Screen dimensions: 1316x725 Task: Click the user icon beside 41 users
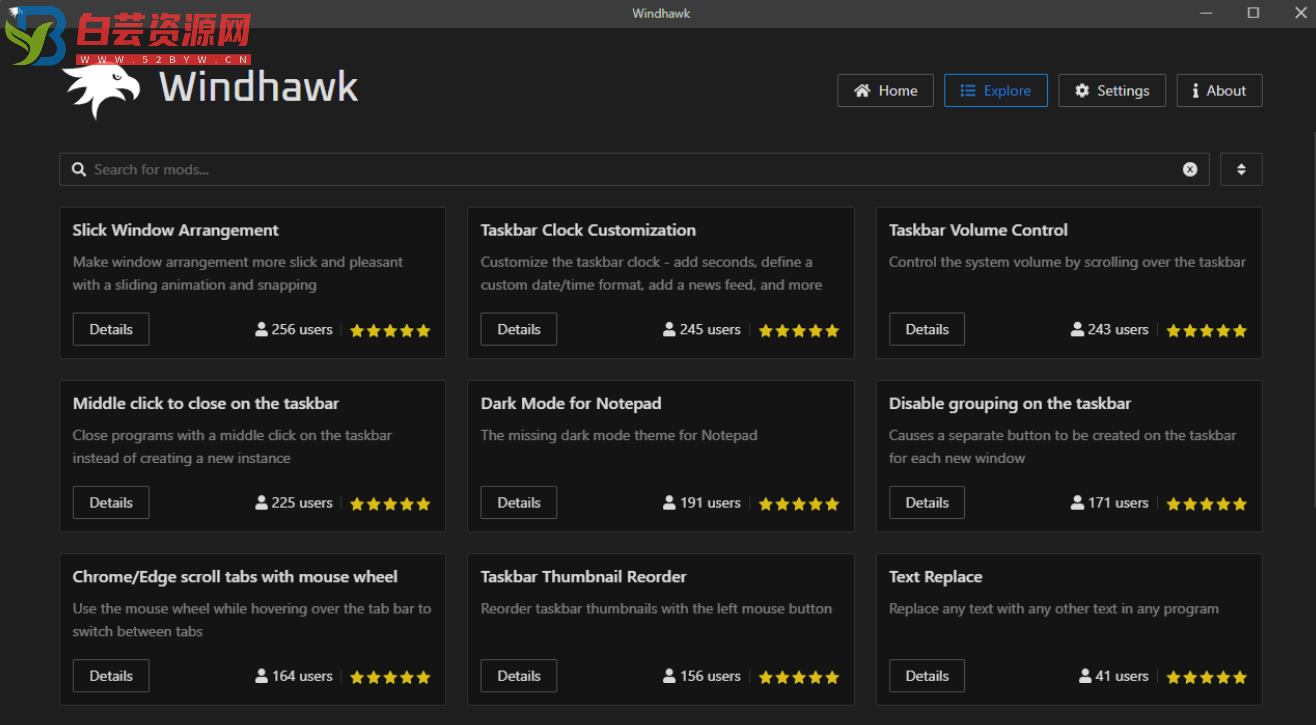click(1085, 675)
